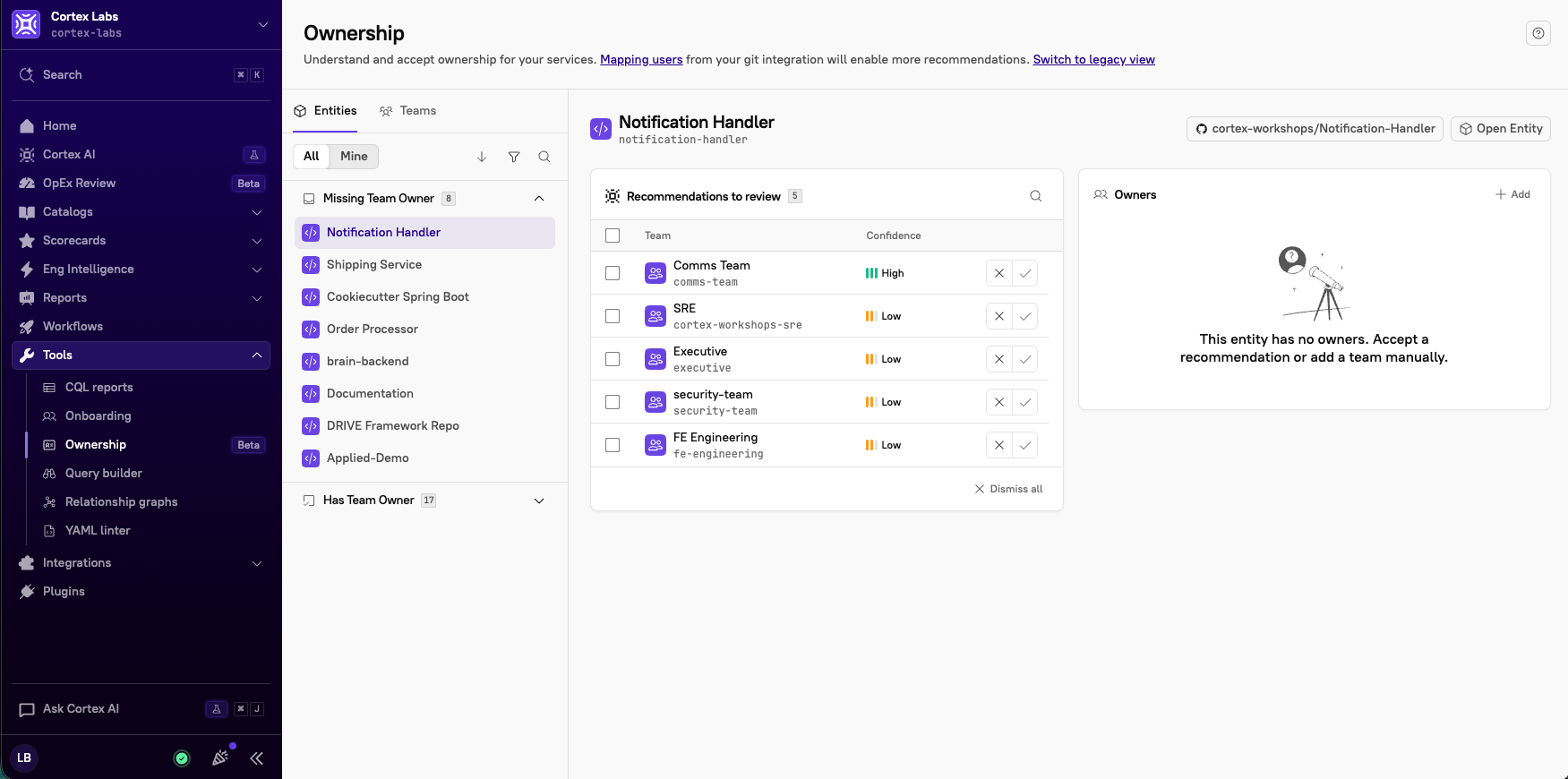This screenshot has width=1568, height=779.
Task: Expand the Integrations menu
Action: (141, 563)
